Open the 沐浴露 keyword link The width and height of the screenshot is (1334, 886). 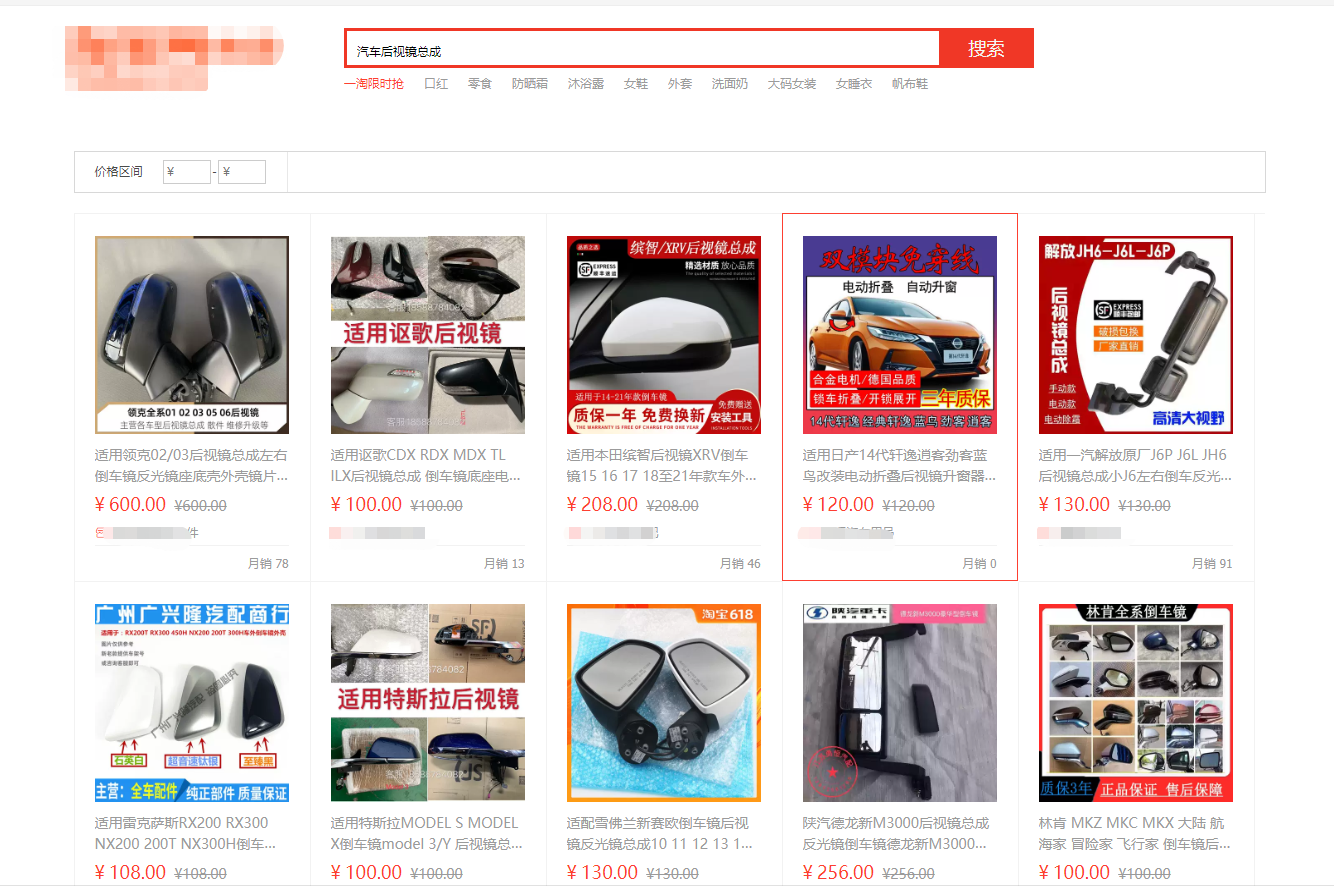[x=586, y=84]
